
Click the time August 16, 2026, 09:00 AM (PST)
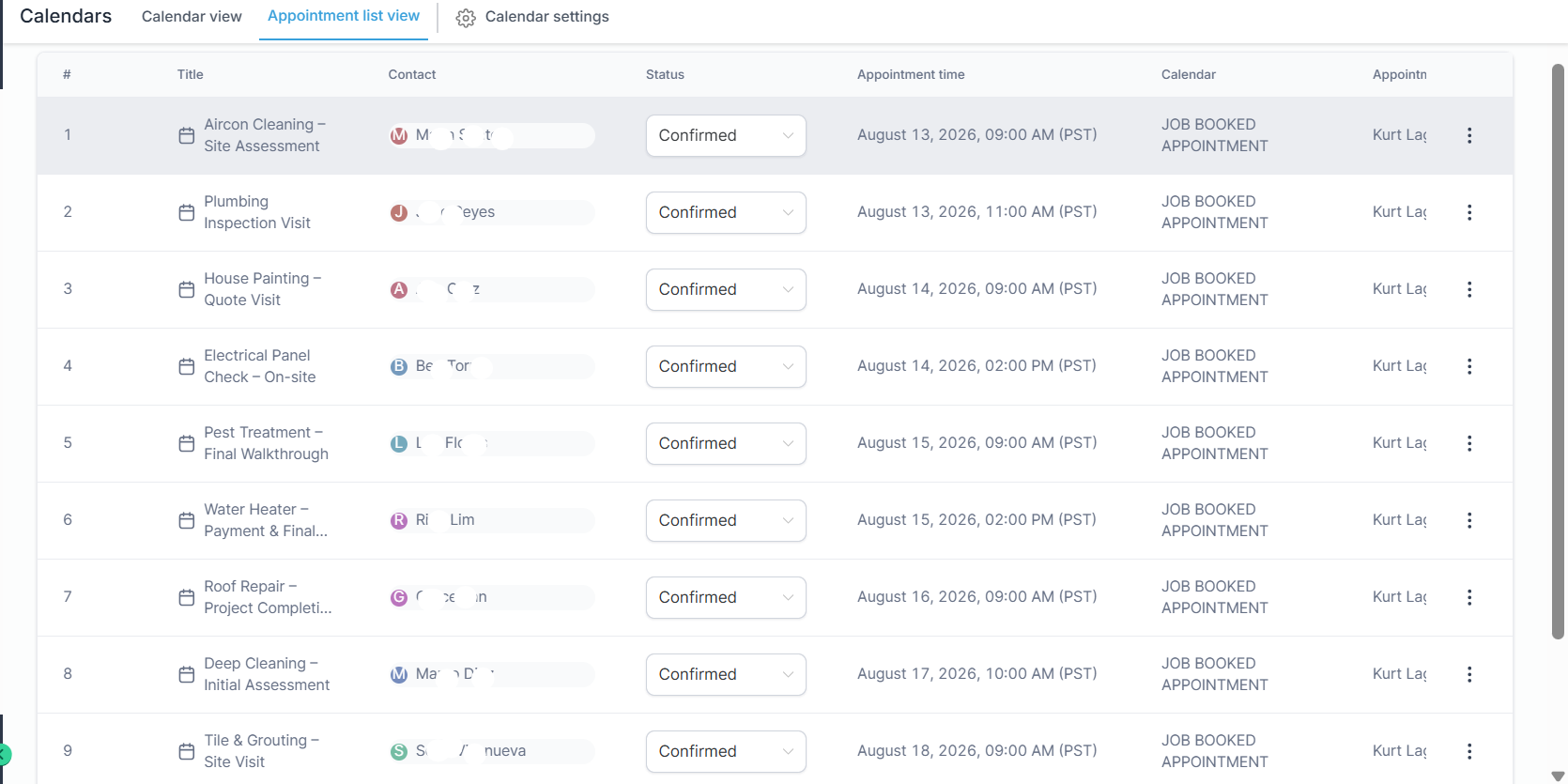click(x=977, y=597)
